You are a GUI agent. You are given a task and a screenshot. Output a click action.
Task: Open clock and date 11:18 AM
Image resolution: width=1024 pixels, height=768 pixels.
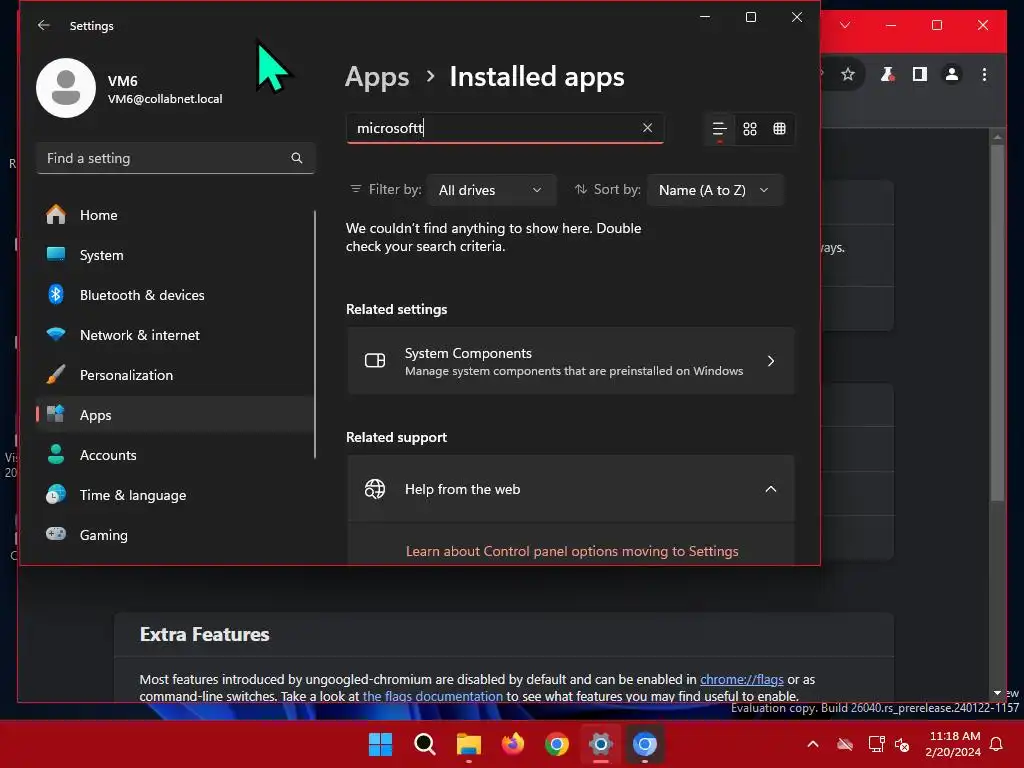[x=953, y=744]
